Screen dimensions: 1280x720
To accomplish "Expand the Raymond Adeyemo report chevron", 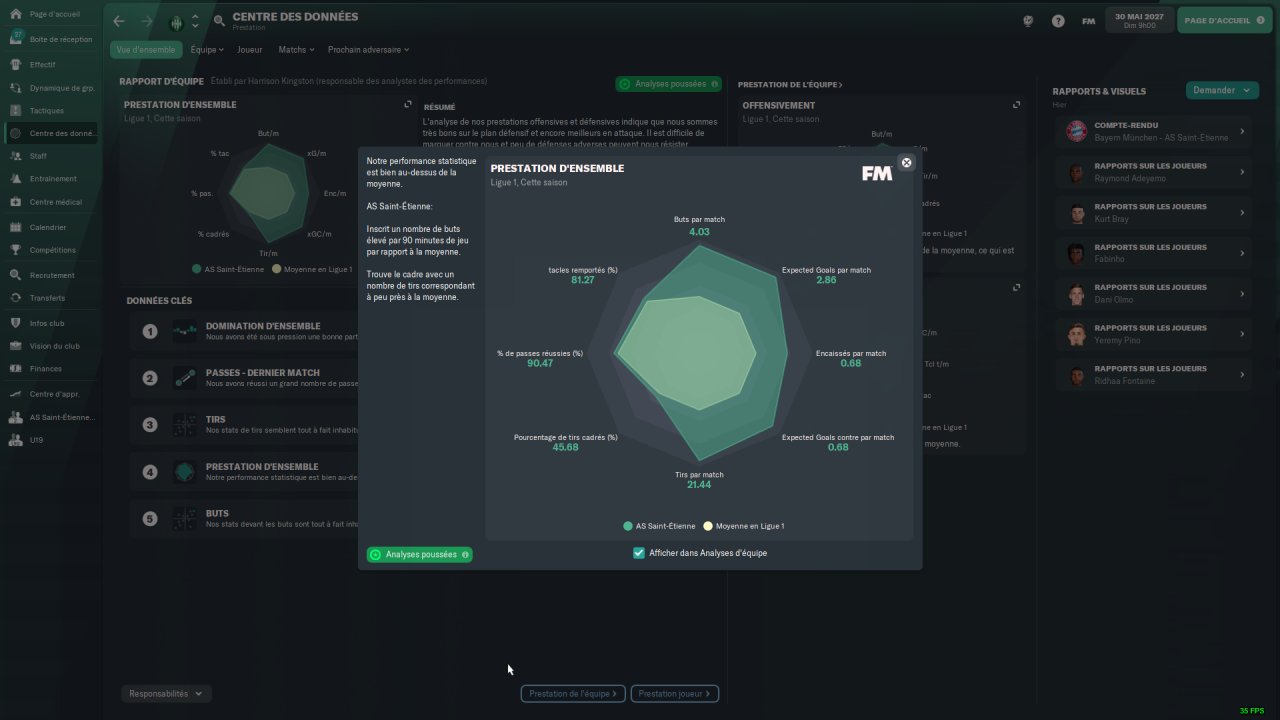I will point(1242,172).
